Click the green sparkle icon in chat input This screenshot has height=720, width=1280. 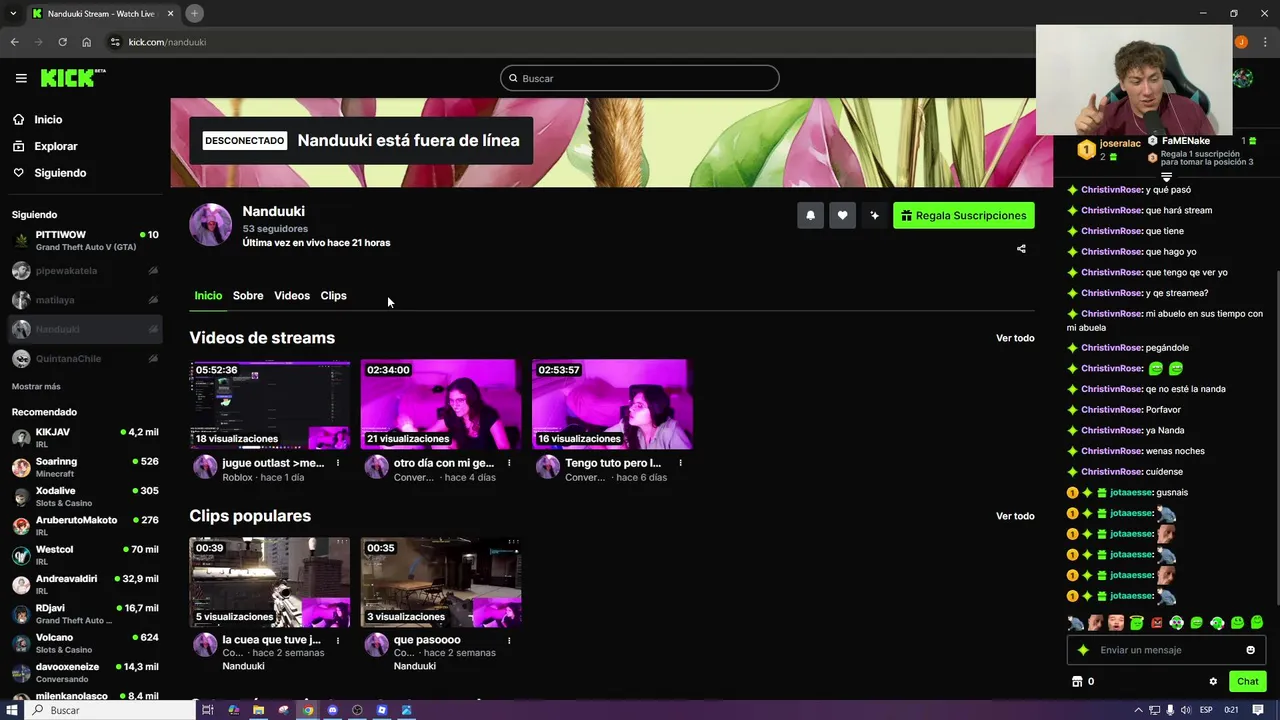pos(1083,650)
